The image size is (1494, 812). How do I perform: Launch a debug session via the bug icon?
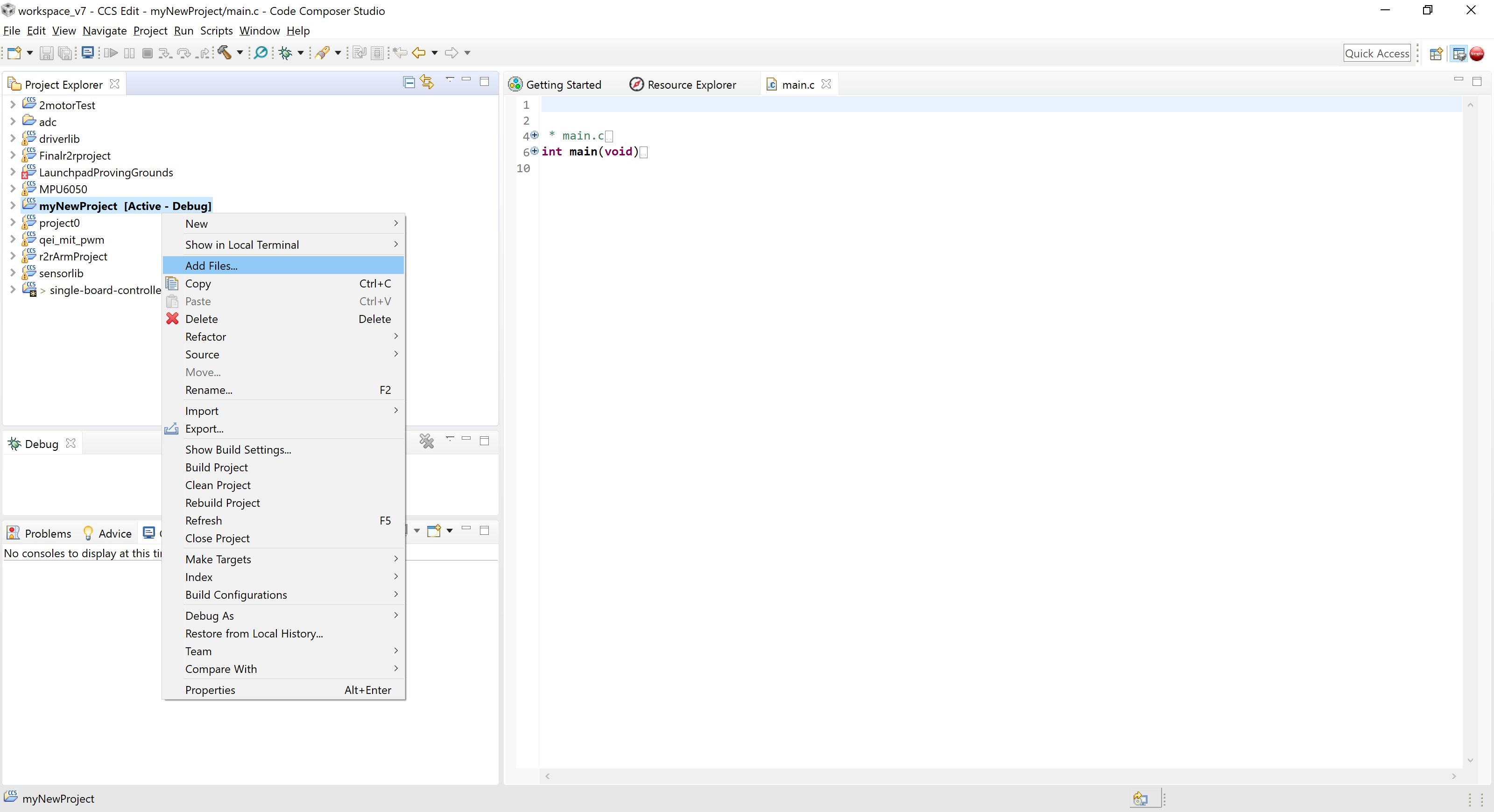tap(286, 53)
